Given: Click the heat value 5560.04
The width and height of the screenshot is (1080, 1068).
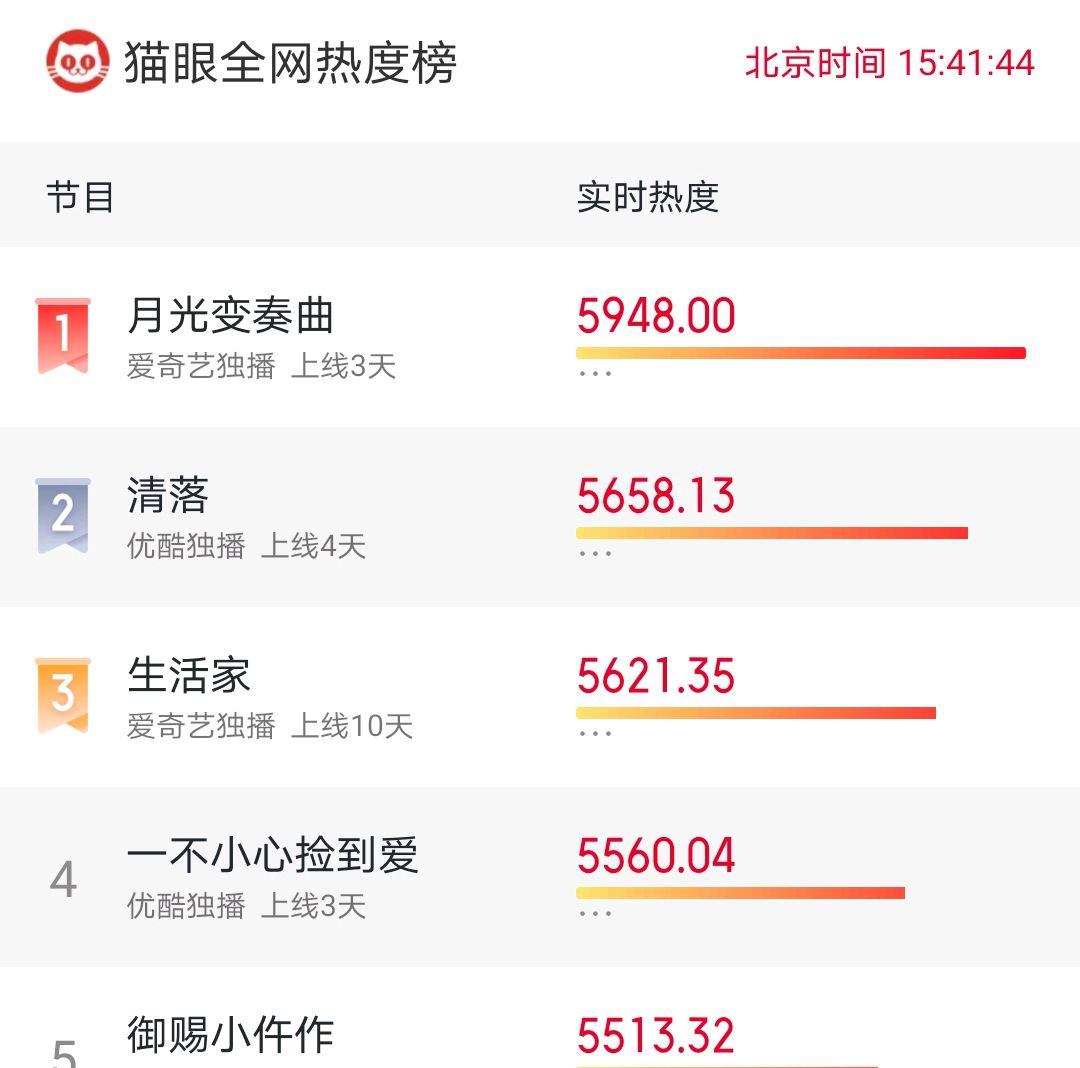Looking at the screenshot, I should (x=655, y=855).
